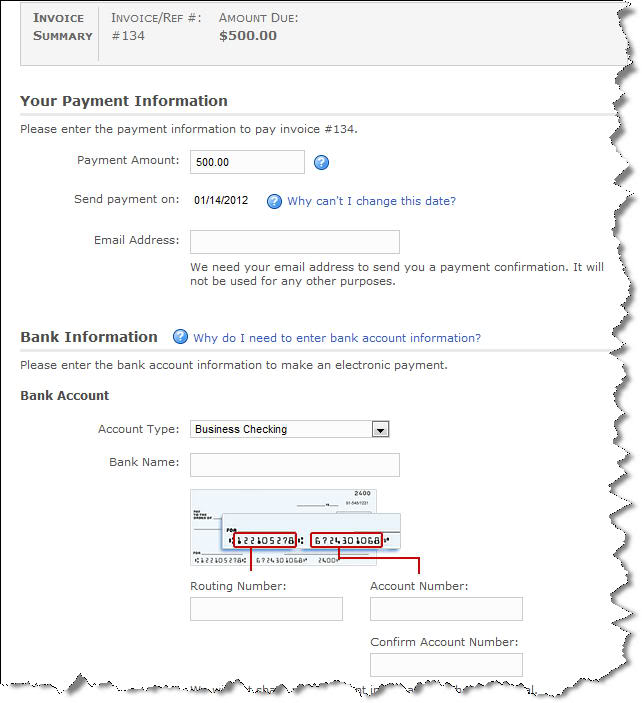This screenshot has height=703, width=642.
Task: Open "Why can't I change this date?" link
Action: [x=371, y=201]
